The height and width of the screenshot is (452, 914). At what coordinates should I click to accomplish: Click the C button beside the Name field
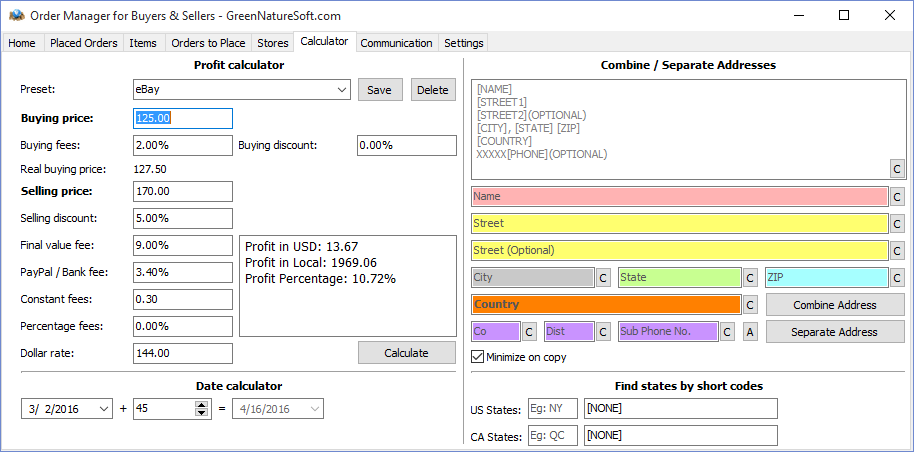coord(898,197)
